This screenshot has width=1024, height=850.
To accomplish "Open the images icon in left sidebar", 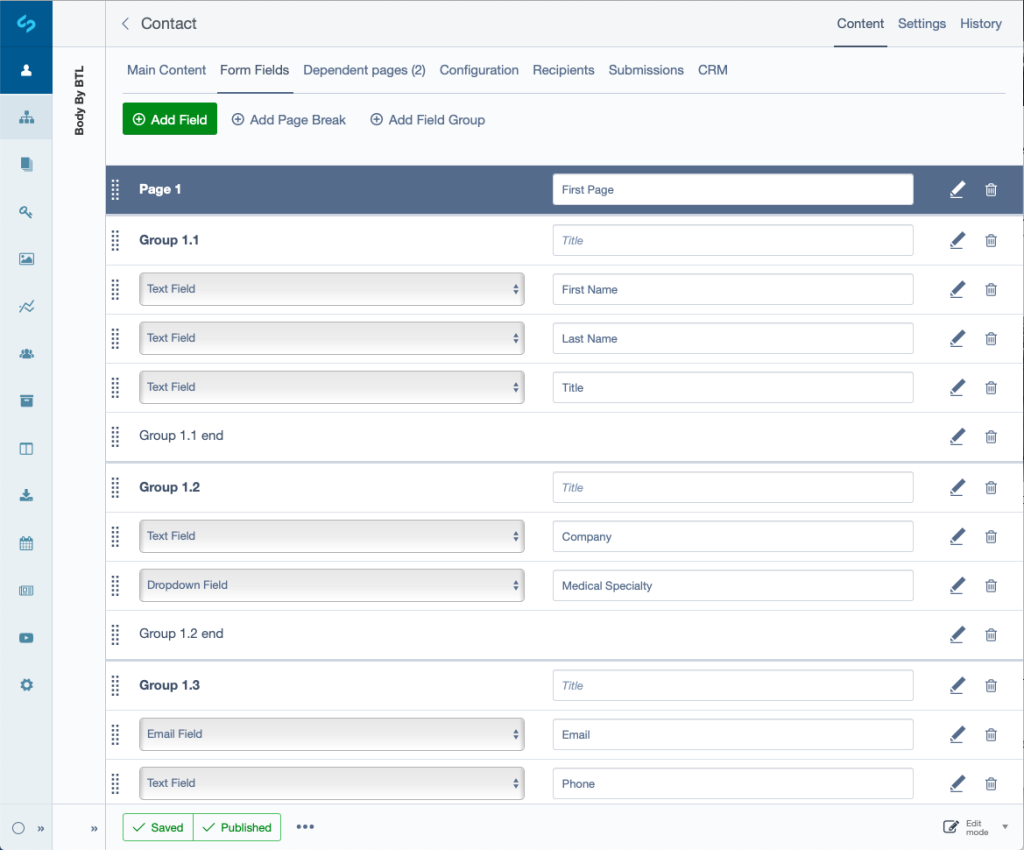I will point(26,259).
